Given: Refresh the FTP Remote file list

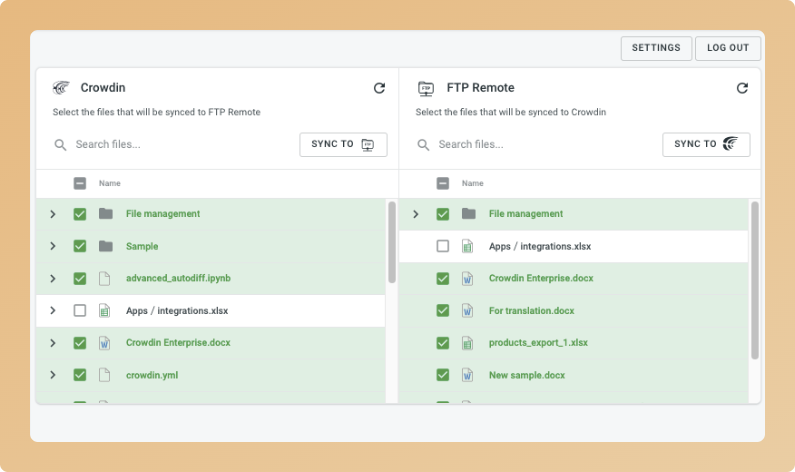Looking at the screenshot, I should pyautogui.click(x=742, y=88).
